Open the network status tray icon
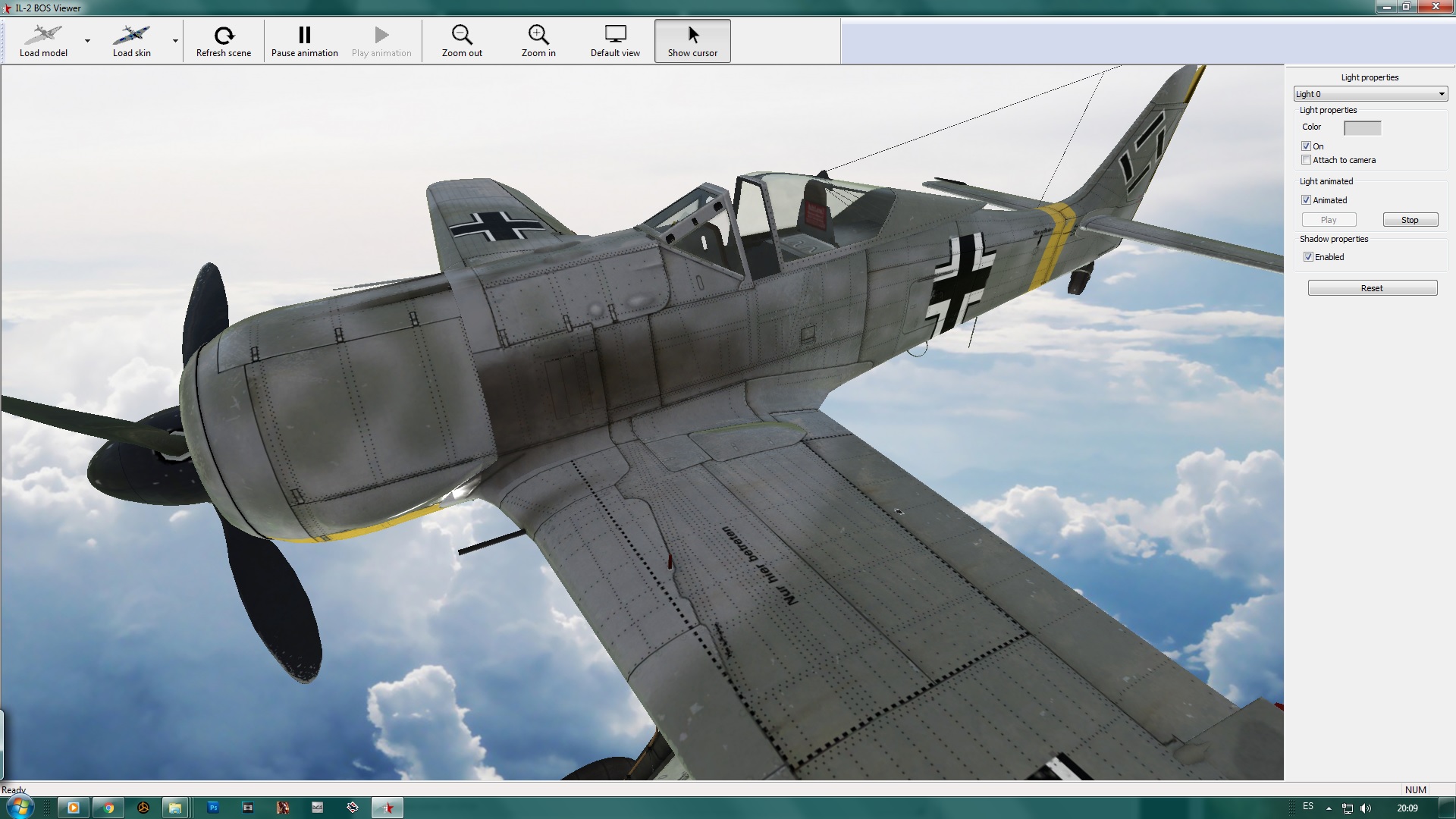 (x=1348, y=808)
